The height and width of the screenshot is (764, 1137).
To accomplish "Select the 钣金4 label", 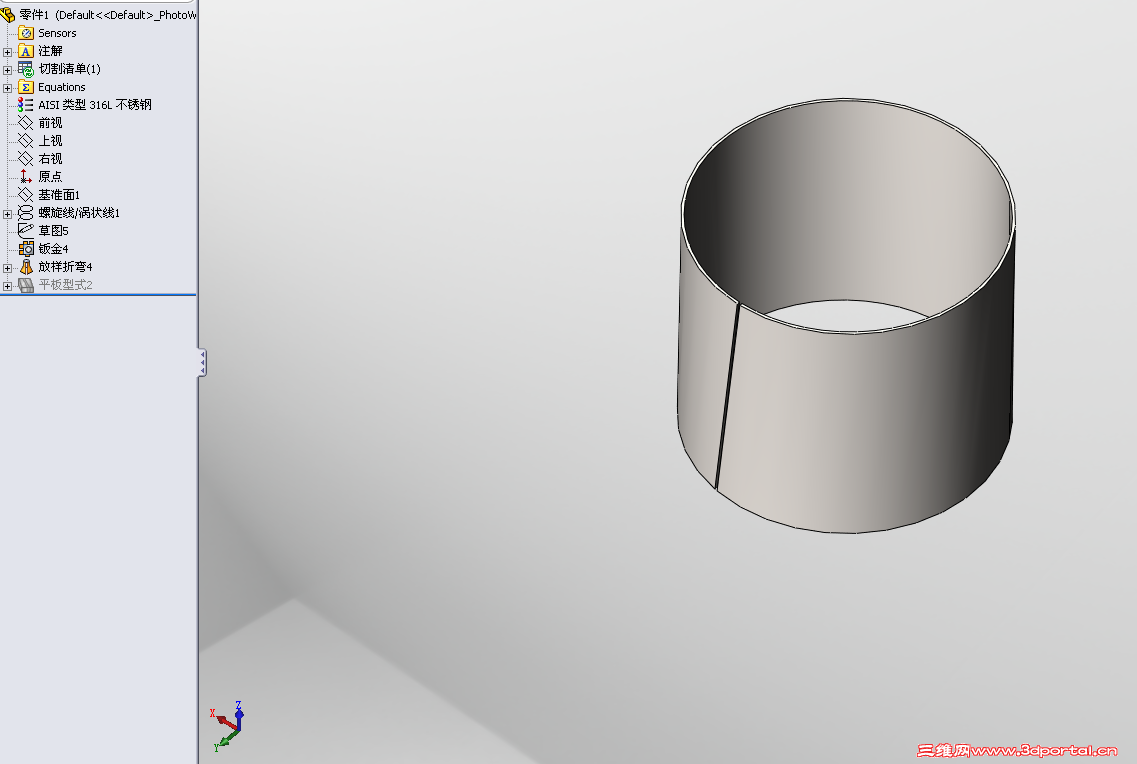I will (x=53, y=249).
